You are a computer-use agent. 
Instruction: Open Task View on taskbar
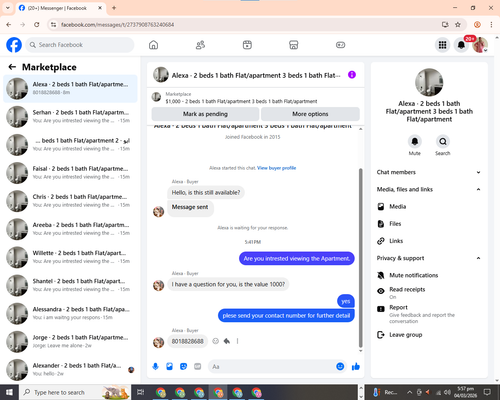pyautogui.click(x=140, y=392)
